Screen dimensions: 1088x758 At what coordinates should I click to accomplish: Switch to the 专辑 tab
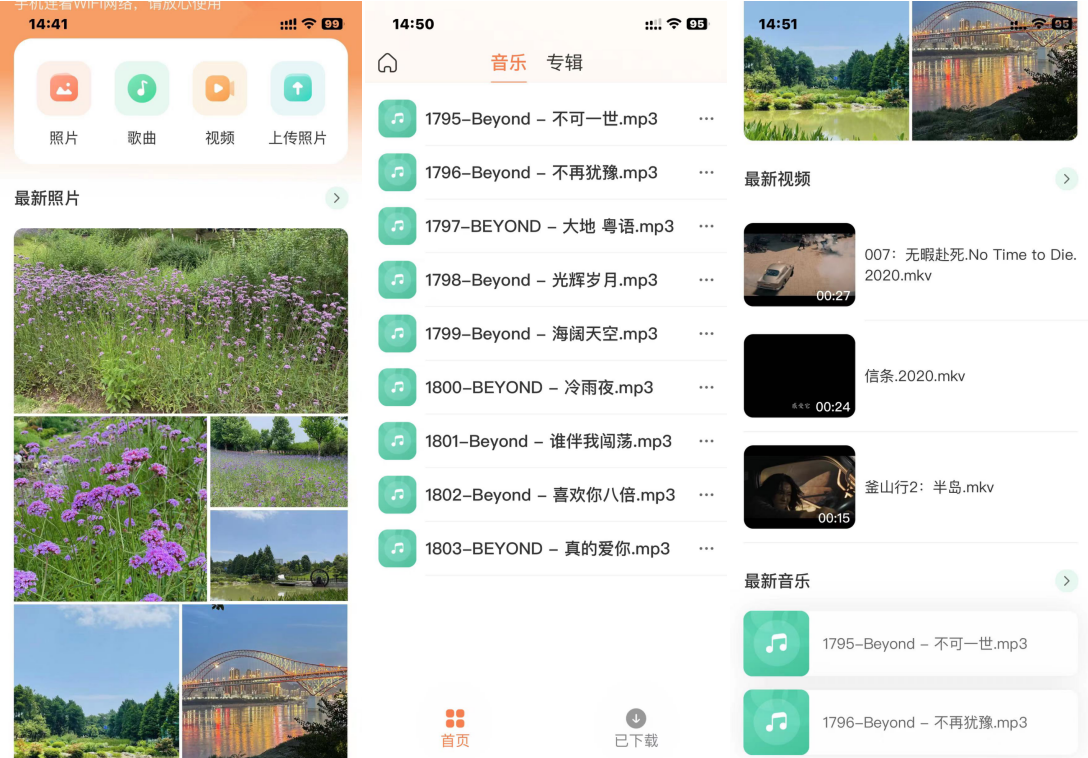click(x=564, y=63)
